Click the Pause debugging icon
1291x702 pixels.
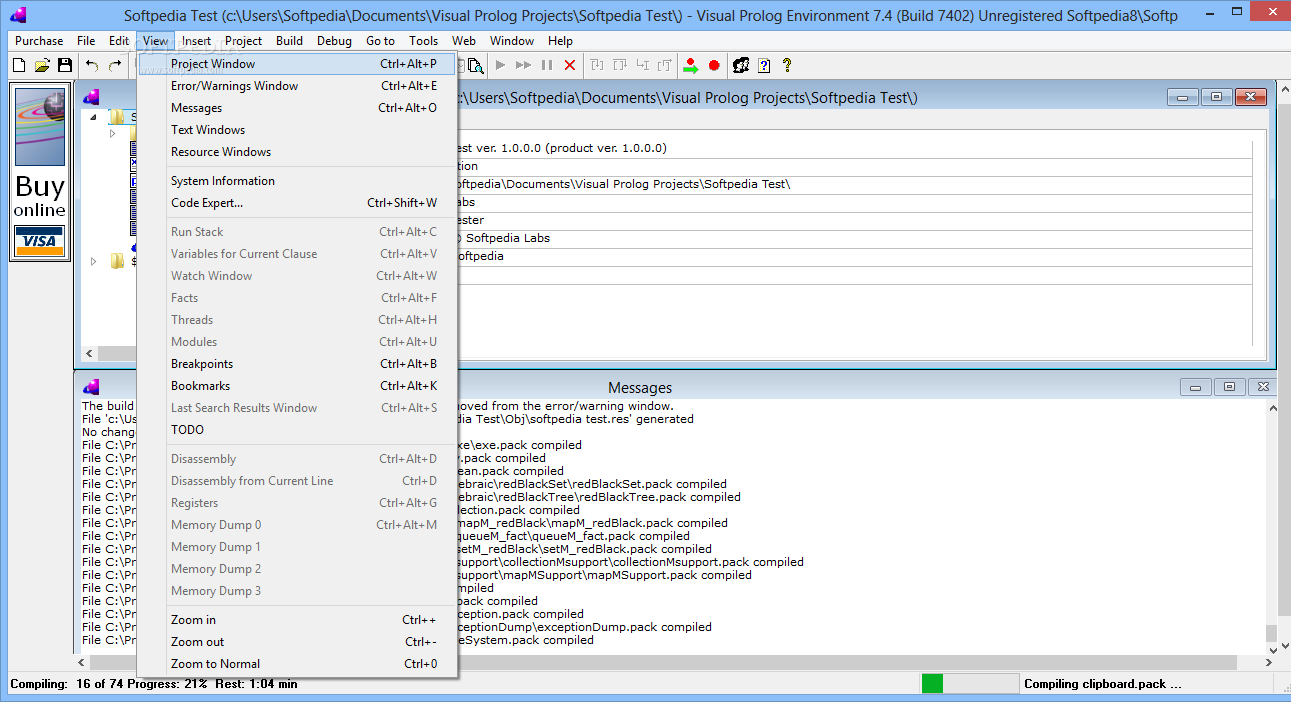coord(547,65)
